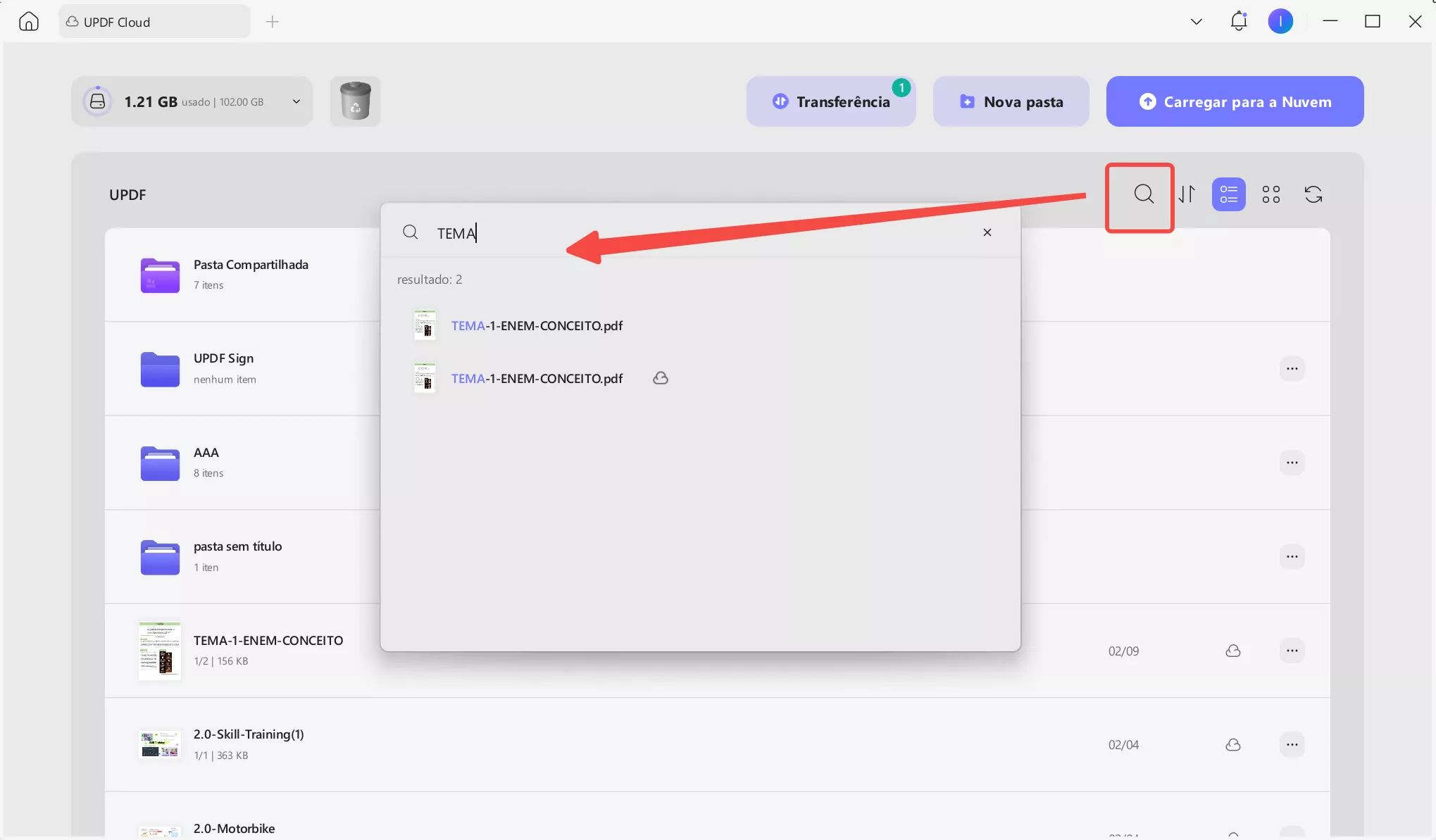Open first TEMA-1-ENEM-CONCEITO.pdf search result
The height and width of the screenshot is (840, 1436).
(537, 325)
